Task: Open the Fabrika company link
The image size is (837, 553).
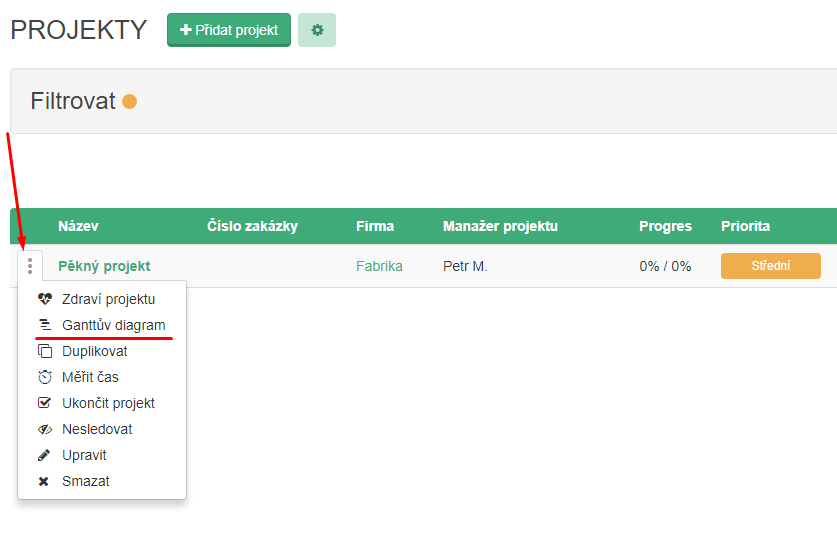Action: pyautogui.click(x=379, y=266)
